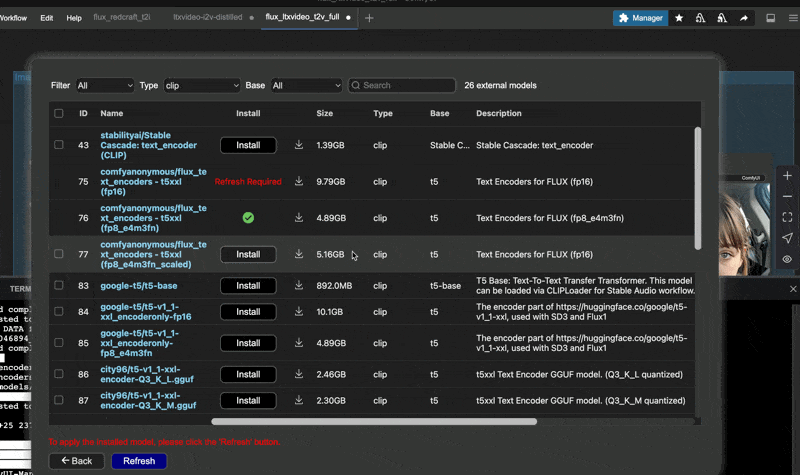
Task: Click the '26 external models' count text
Action: click(500, 85)
